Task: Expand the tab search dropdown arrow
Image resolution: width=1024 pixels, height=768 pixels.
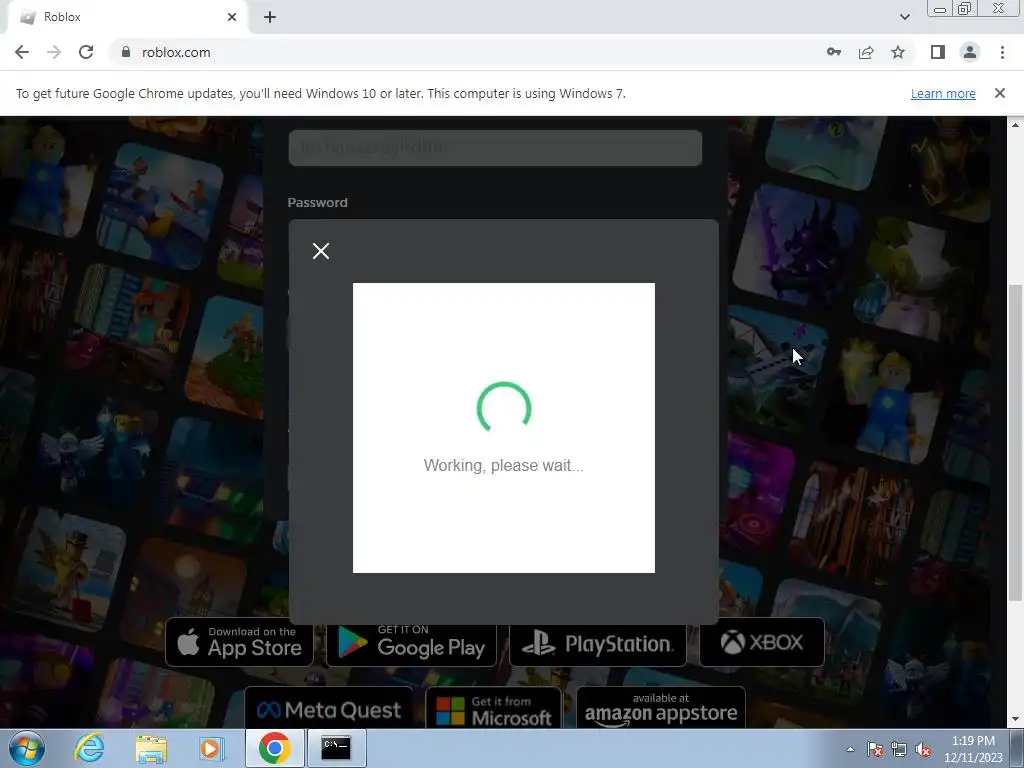Action: click(904, 17)
